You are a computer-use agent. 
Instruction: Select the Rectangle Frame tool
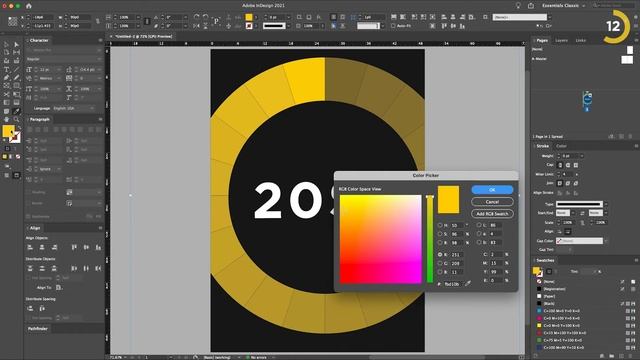(7, 86)
